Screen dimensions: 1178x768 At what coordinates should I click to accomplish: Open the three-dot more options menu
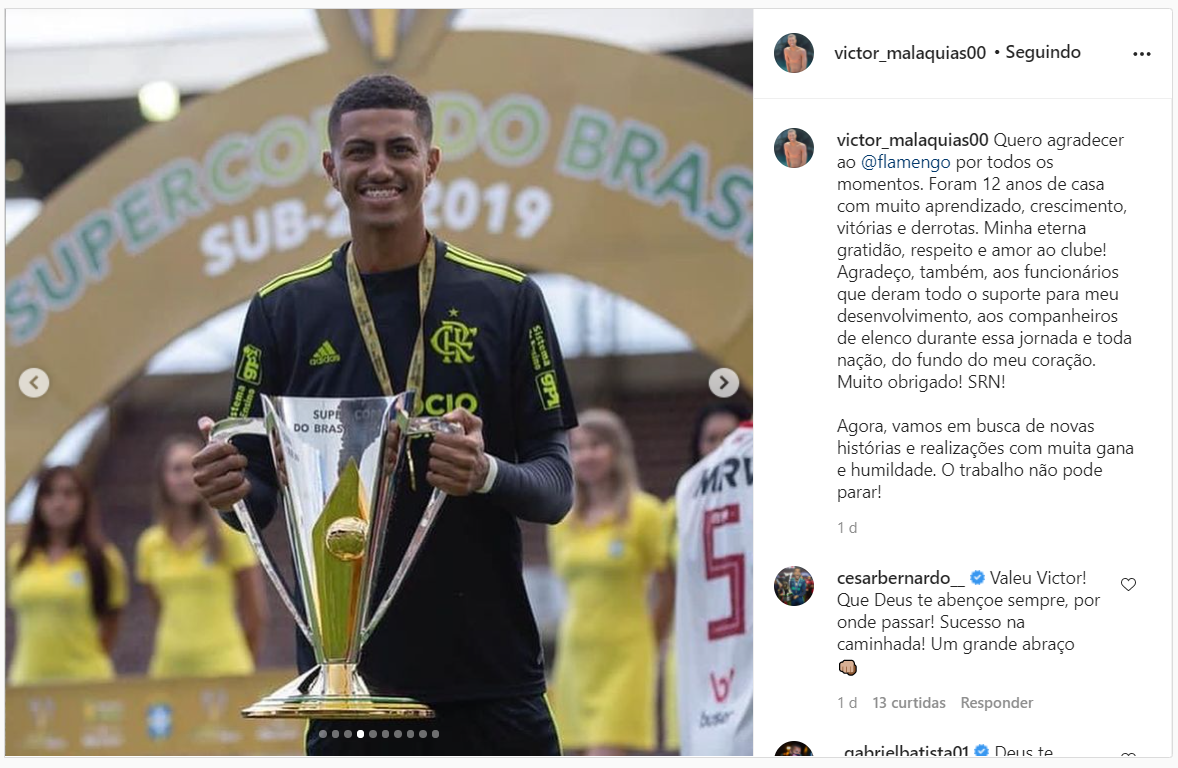(1141, 53)
